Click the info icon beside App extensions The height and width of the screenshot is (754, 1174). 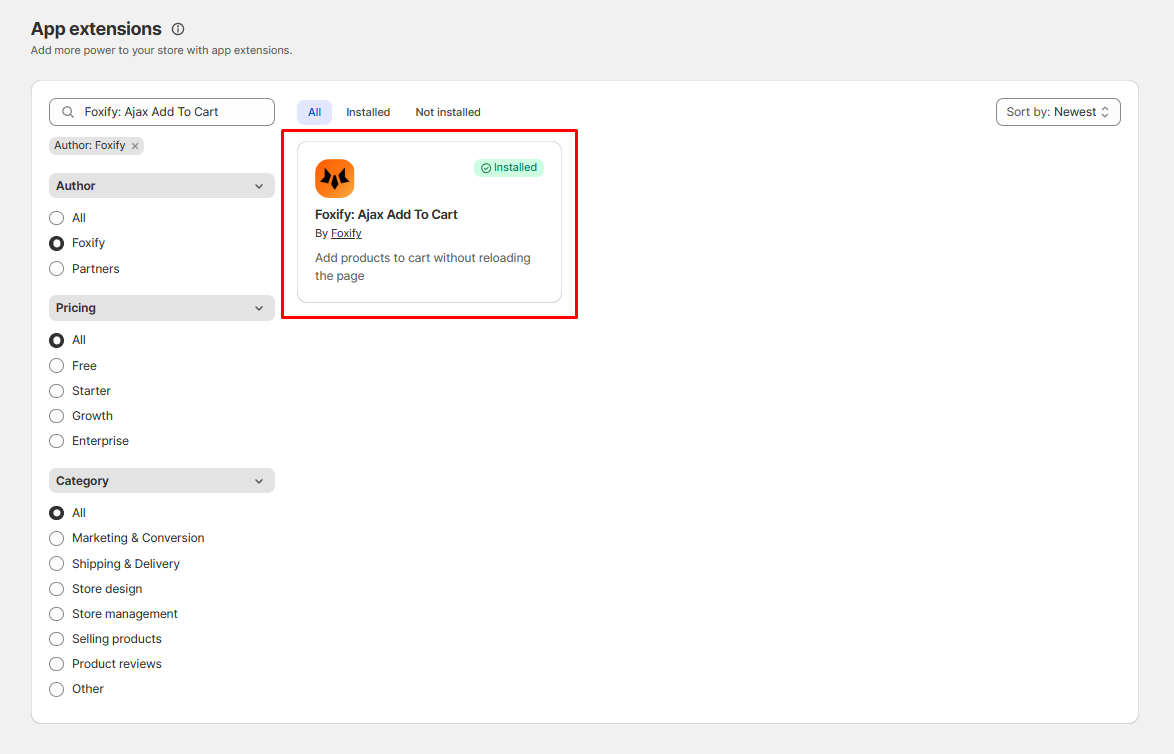pyautogui.click(x=177, y=29)
